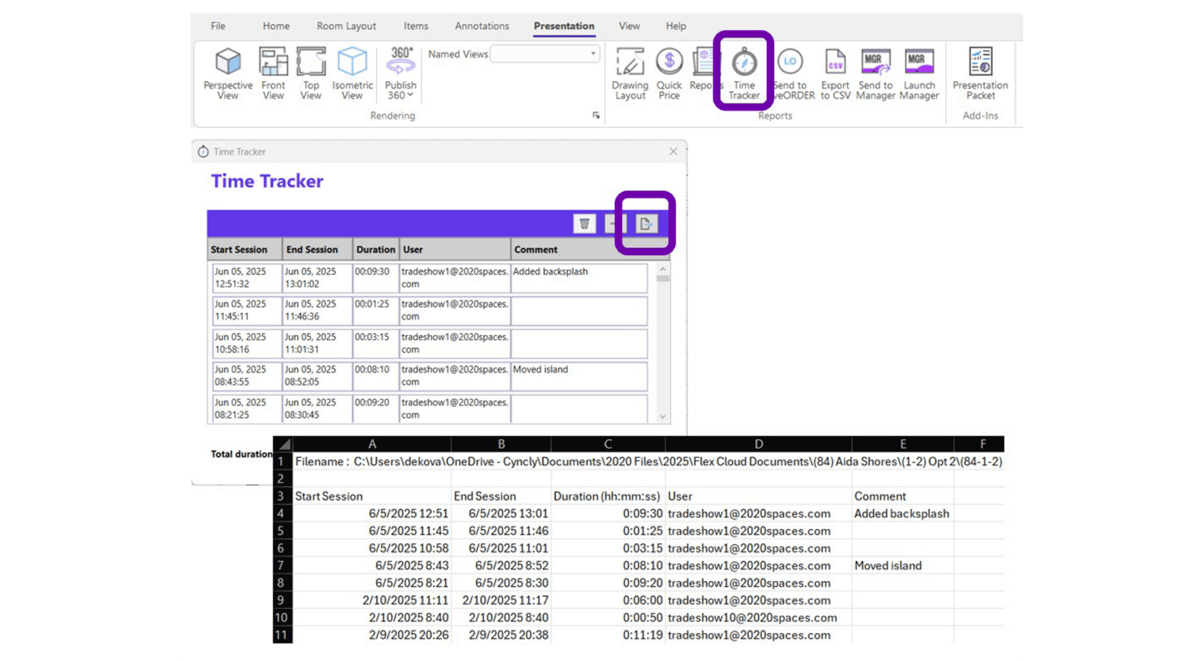The image size is (1200, 661).
Task: Click the export icon in Time Tracker
Action: point(647,224)
